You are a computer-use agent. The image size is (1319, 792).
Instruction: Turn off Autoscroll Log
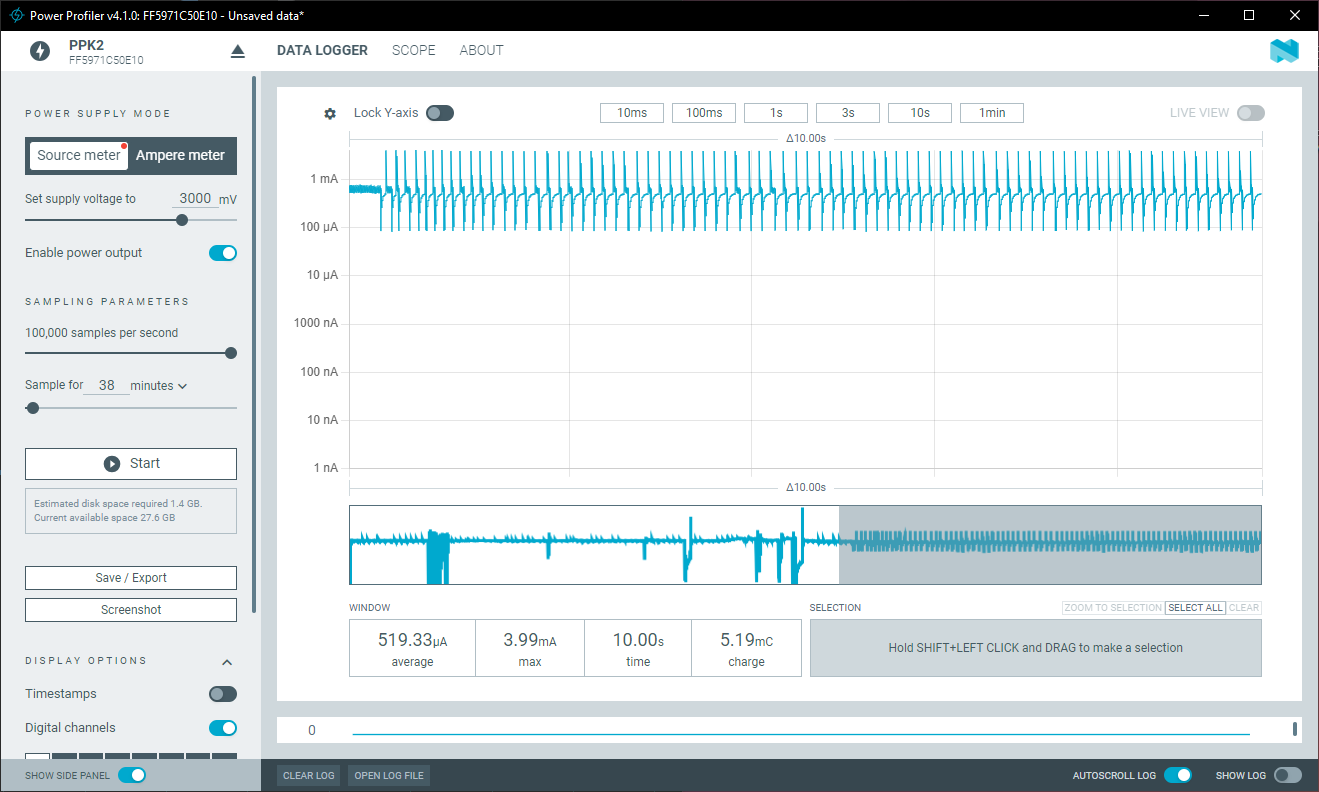1178,775
